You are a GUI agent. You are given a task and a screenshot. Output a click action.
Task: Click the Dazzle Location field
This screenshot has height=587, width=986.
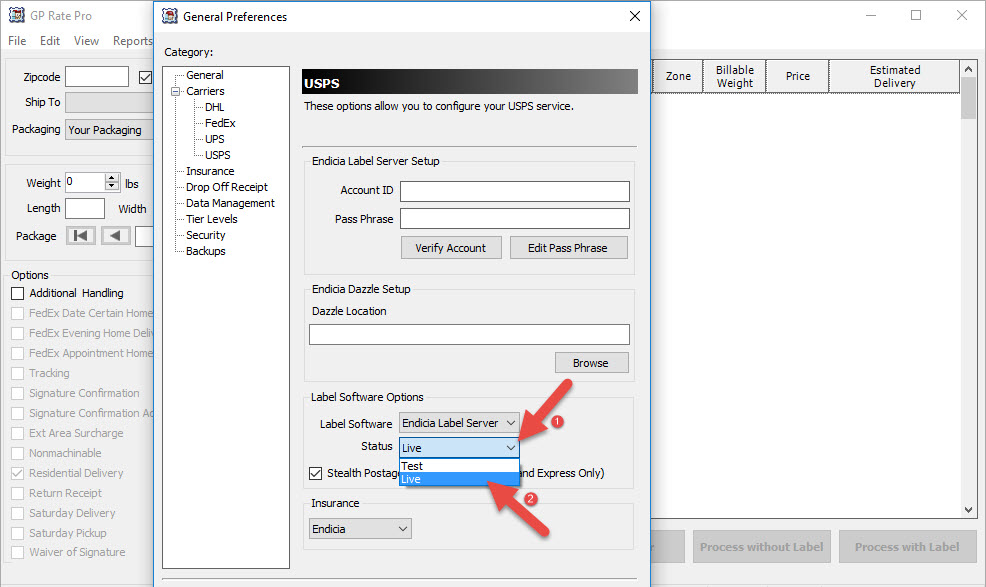(469, 335)
